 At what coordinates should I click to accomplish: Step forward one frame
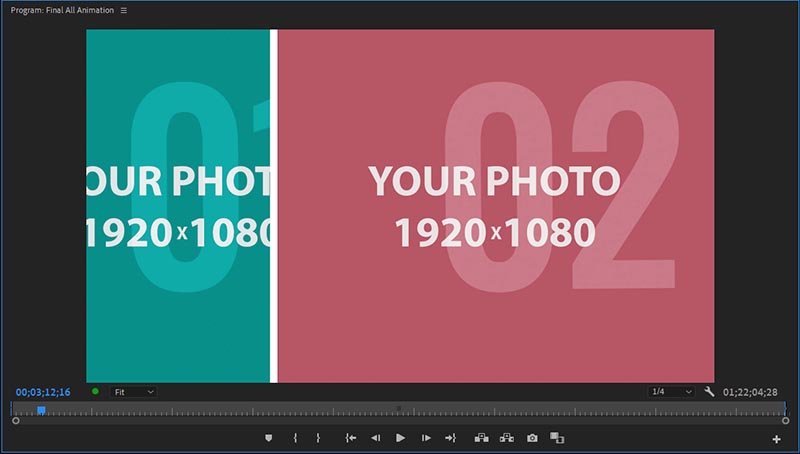tap(426, 438)
